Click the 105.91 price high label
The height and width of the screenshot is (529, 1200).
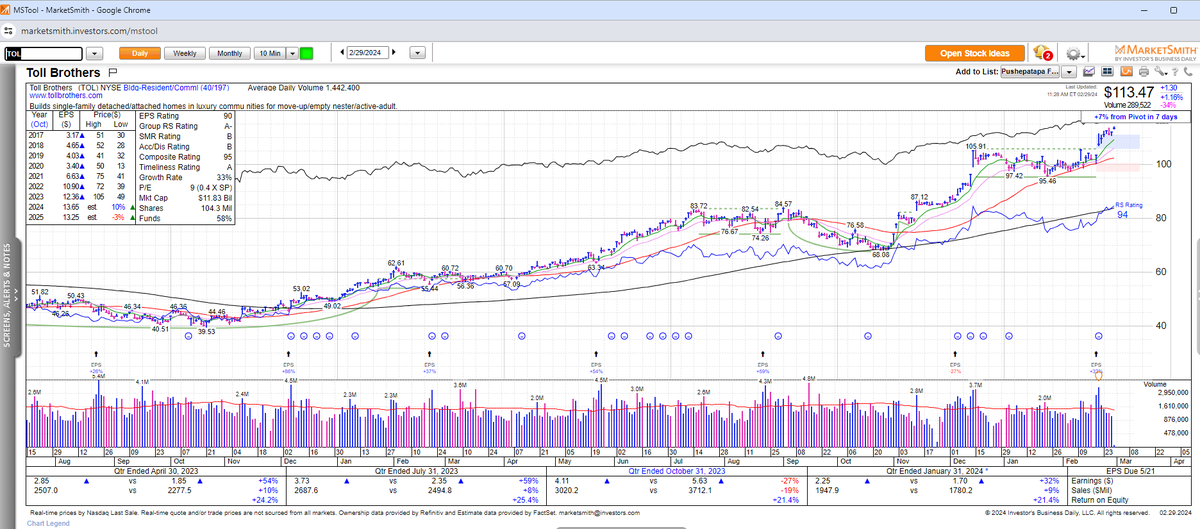pyautogui.click(x=976, y=146)
